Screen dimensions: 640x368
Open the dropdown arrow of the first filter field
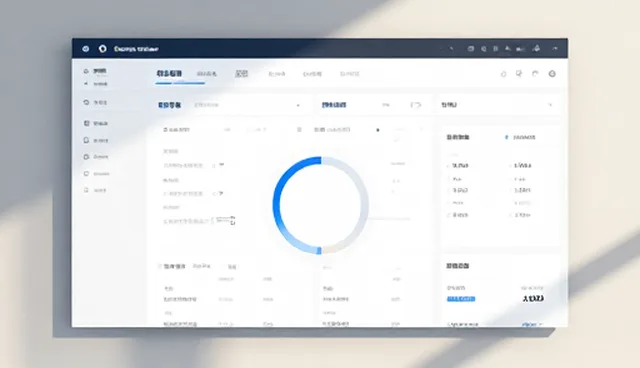coord(298,105)
